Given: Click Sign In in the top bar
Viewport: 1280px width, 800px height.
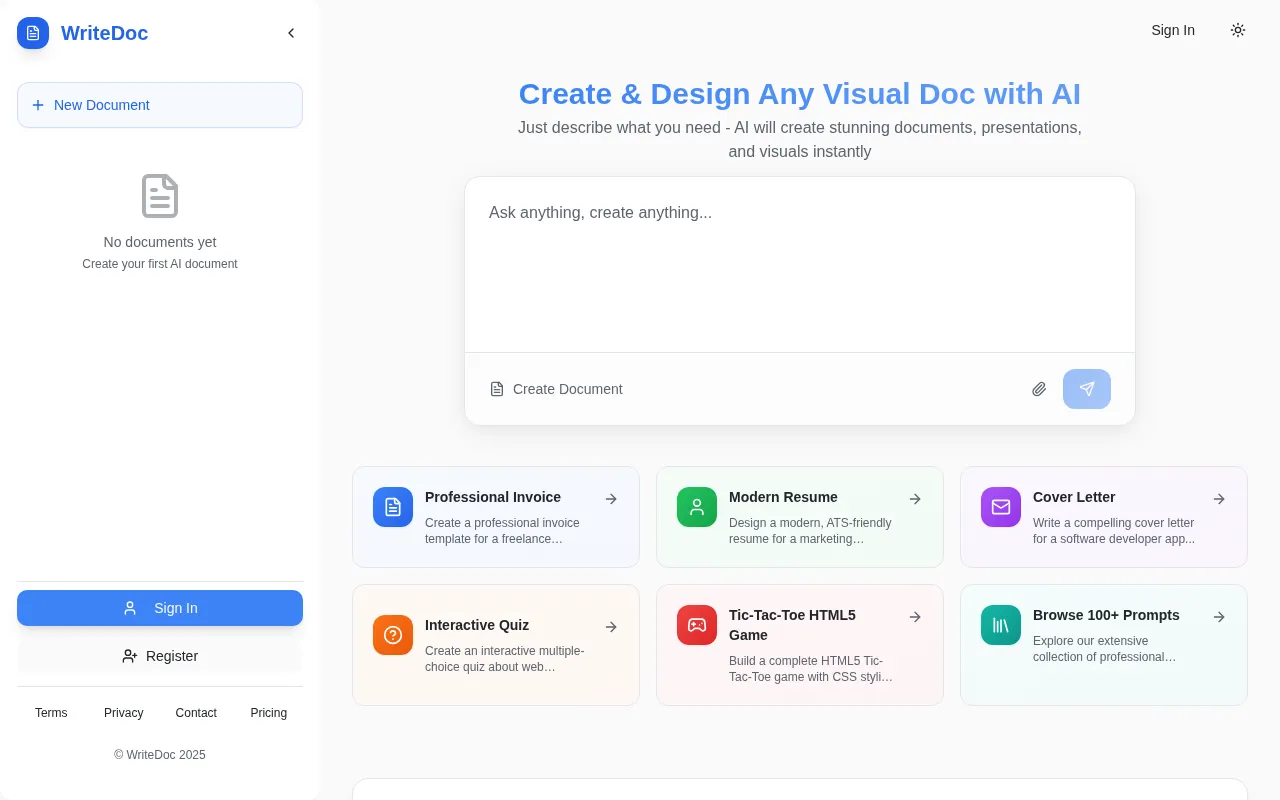Looking at the screenshot, I should (x=1173, y=30).
